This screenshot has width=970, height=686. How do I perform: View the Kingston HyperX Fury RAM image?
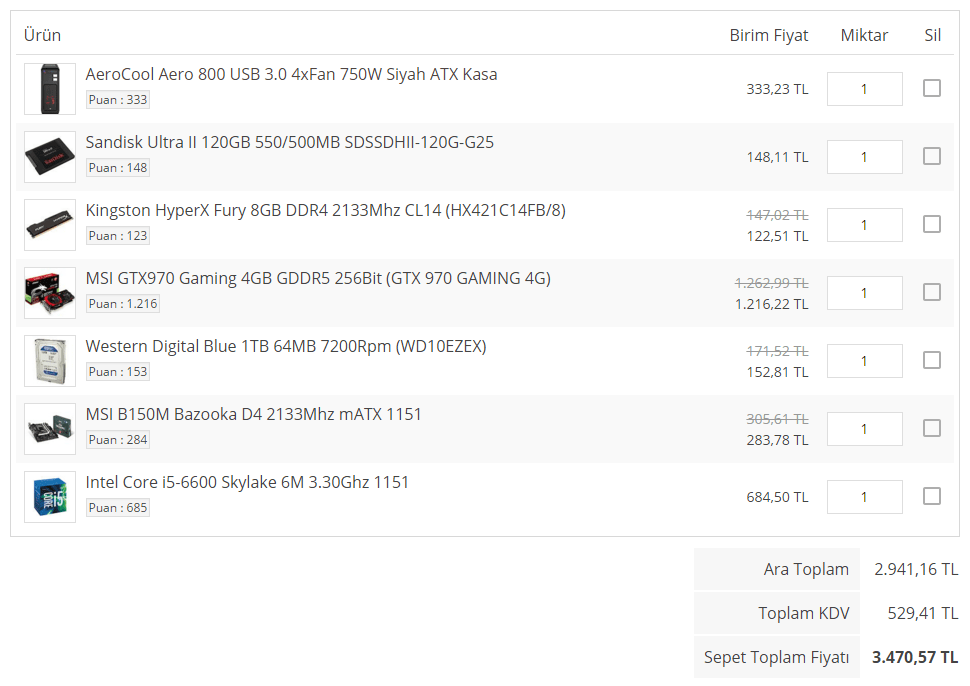[50, 225]
